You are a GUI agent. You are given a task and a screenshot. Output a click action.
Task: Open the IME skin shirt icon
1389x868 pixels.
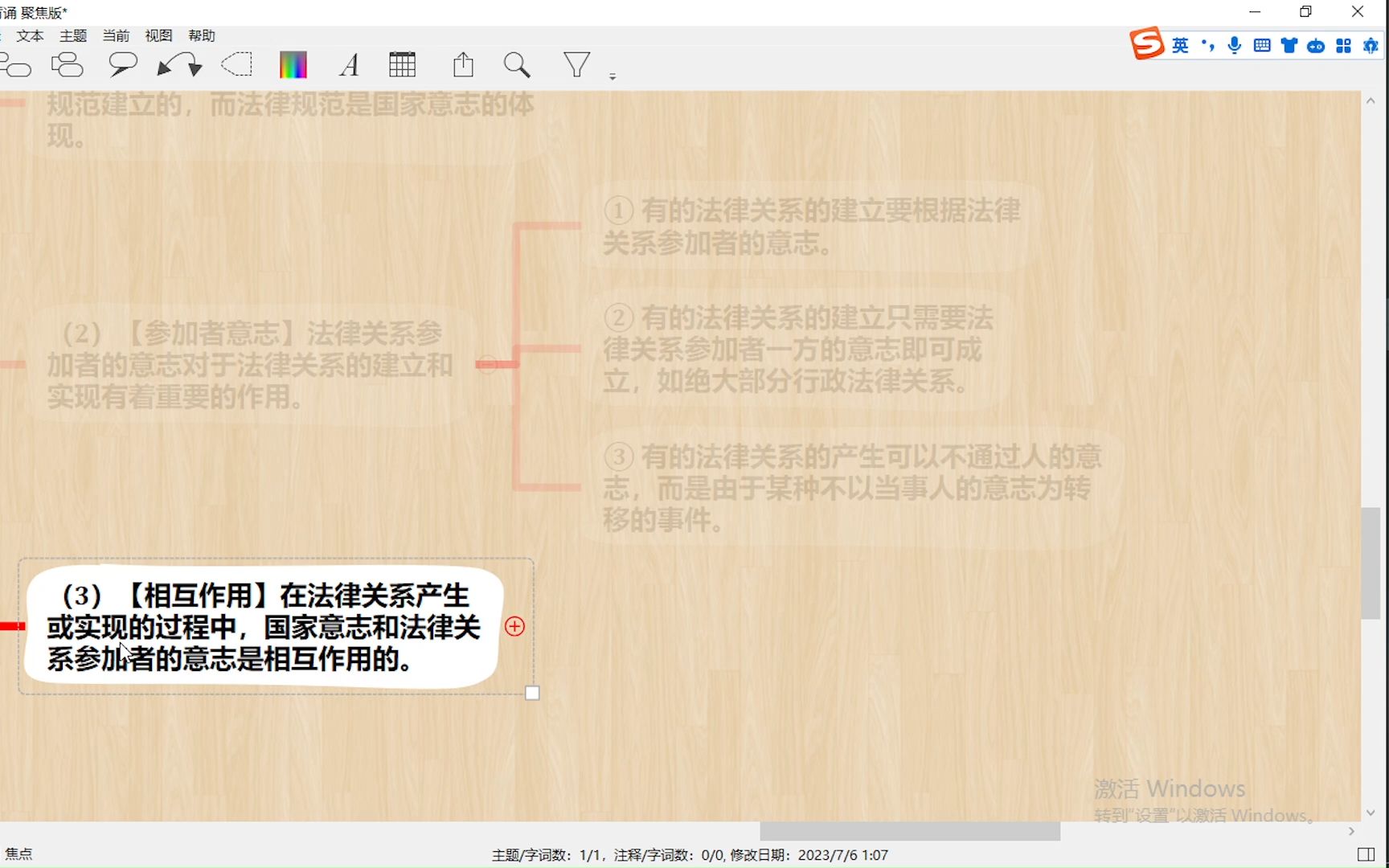[1289, 46]
